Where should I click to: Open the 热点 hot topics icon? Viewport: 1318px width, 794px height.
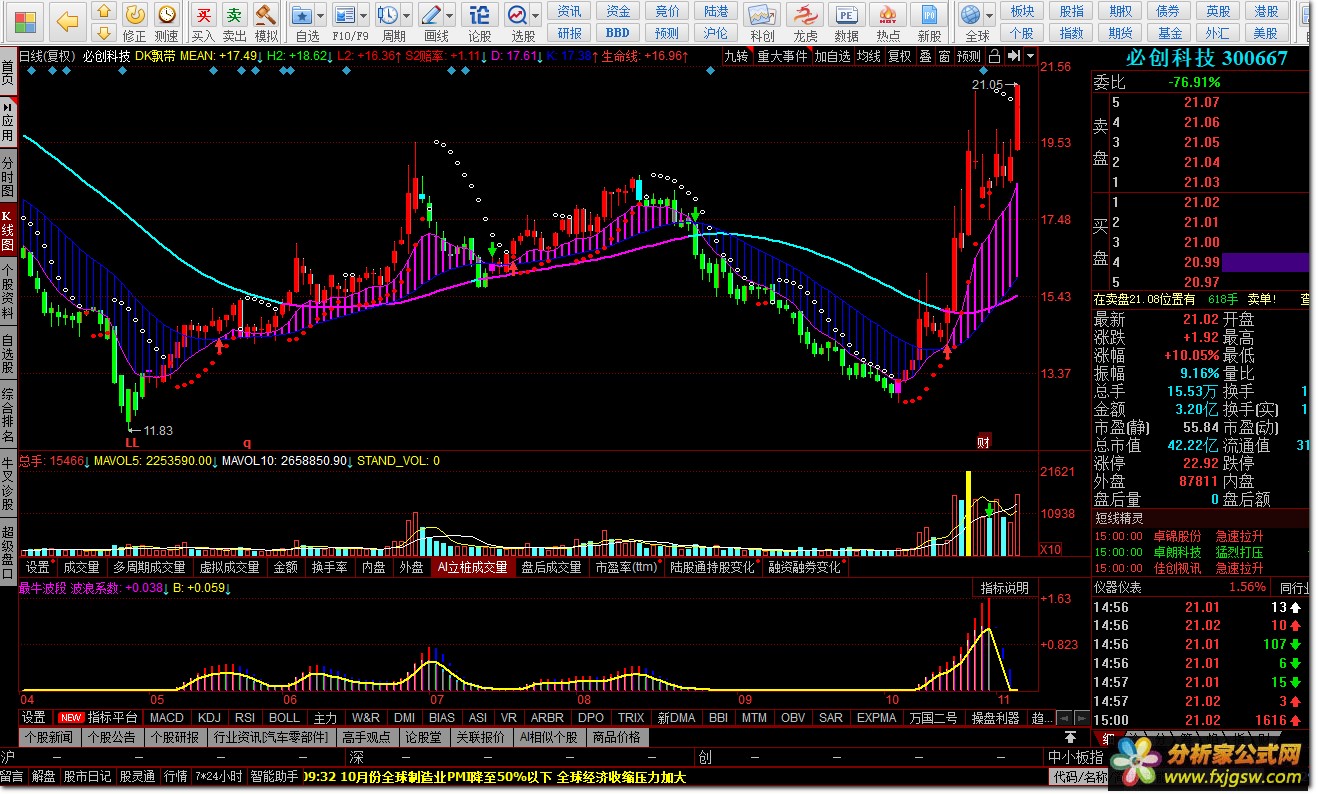[x=888, y=22]
